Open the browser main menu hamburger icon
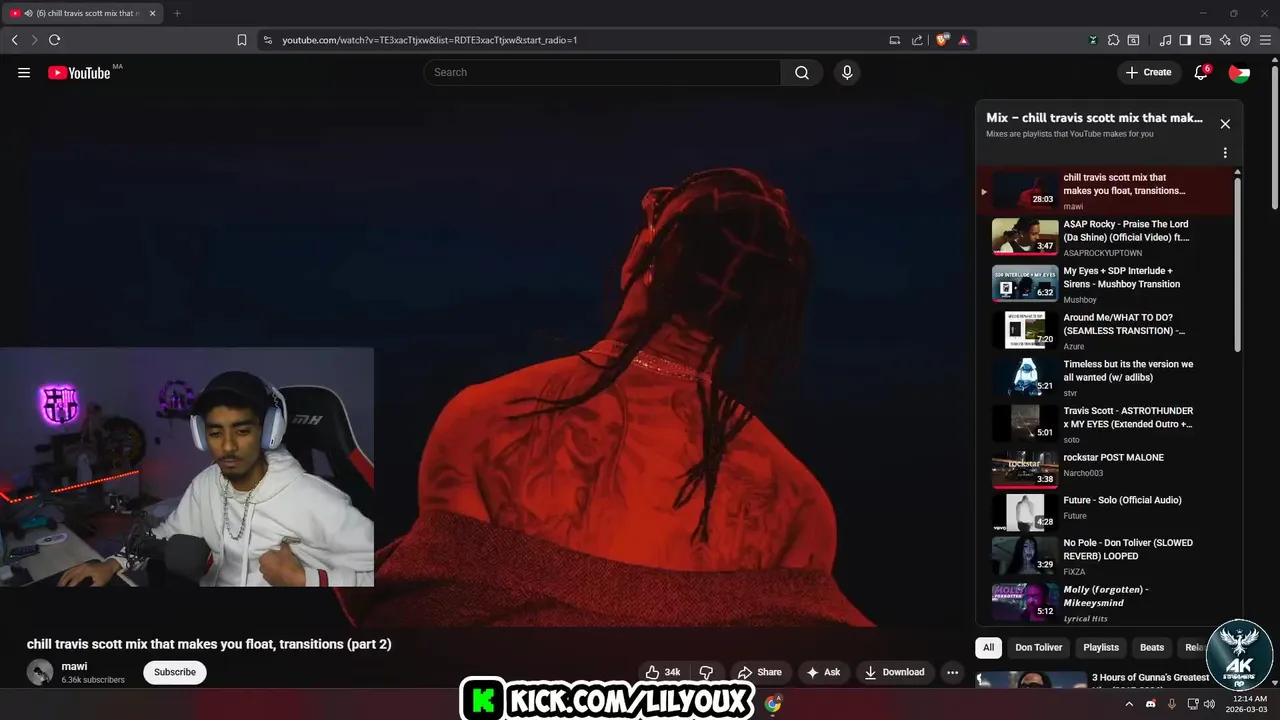The image size is (1280, 720). coord(1266,40)
